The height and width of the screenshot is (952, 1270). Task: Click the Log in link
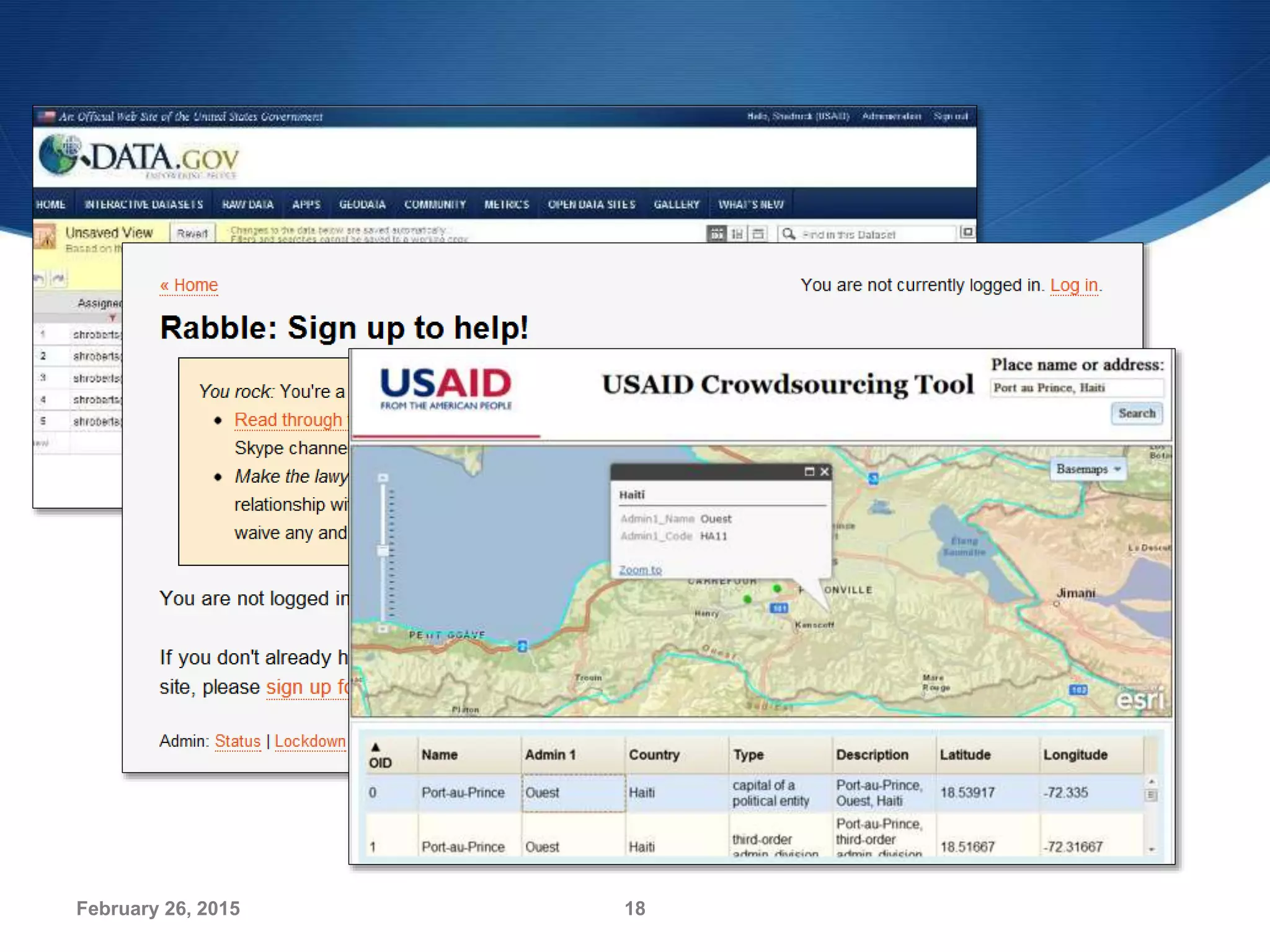coord(1073,285)
